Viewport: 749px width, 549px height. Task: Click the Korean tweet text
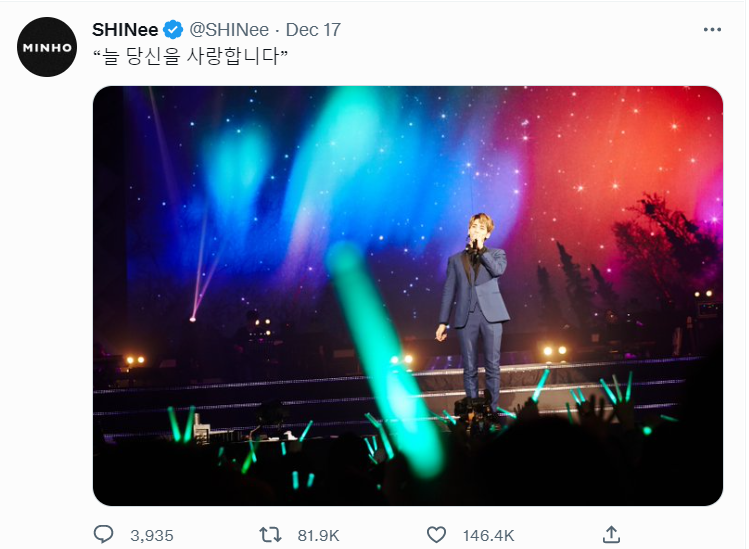[189, 55]
